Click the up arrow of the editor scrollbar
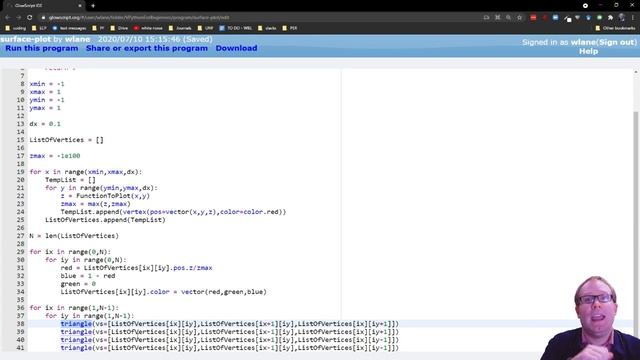 click(636, 72)
